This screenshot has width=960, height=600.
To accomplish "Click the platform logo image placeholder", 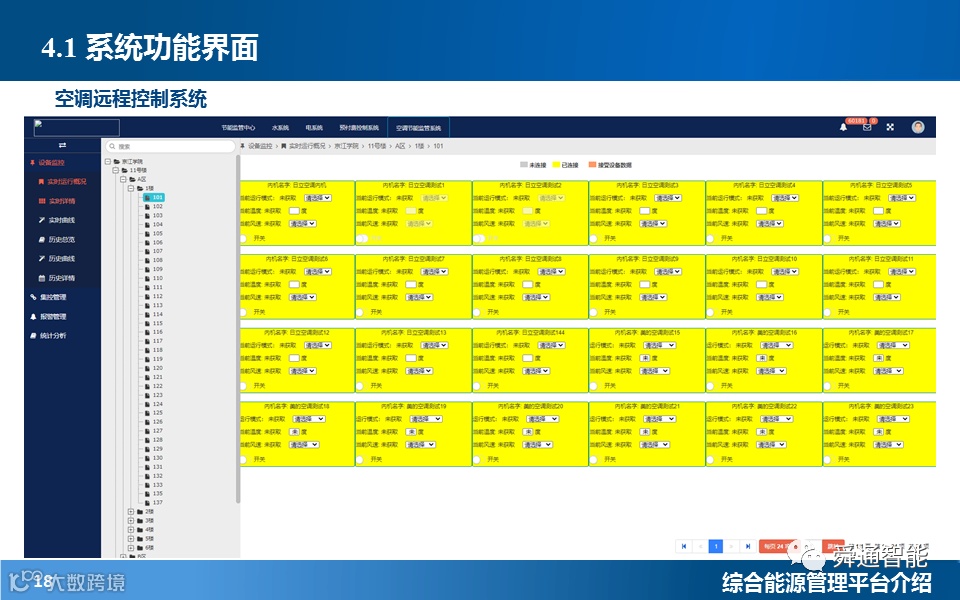I will tap(77, 127).
